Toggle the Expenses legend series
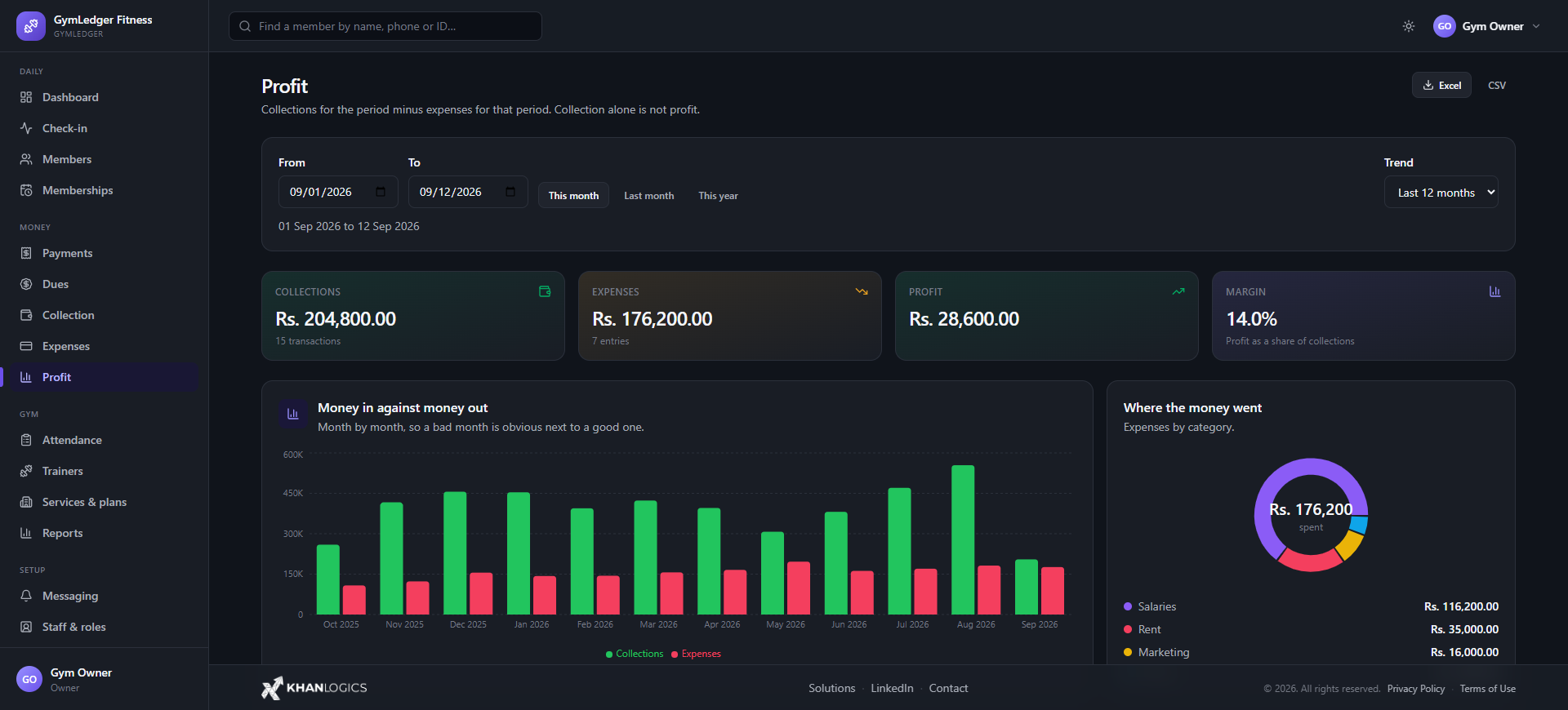This screenshot has height=710, width=1568. click(x=696, y=654)
